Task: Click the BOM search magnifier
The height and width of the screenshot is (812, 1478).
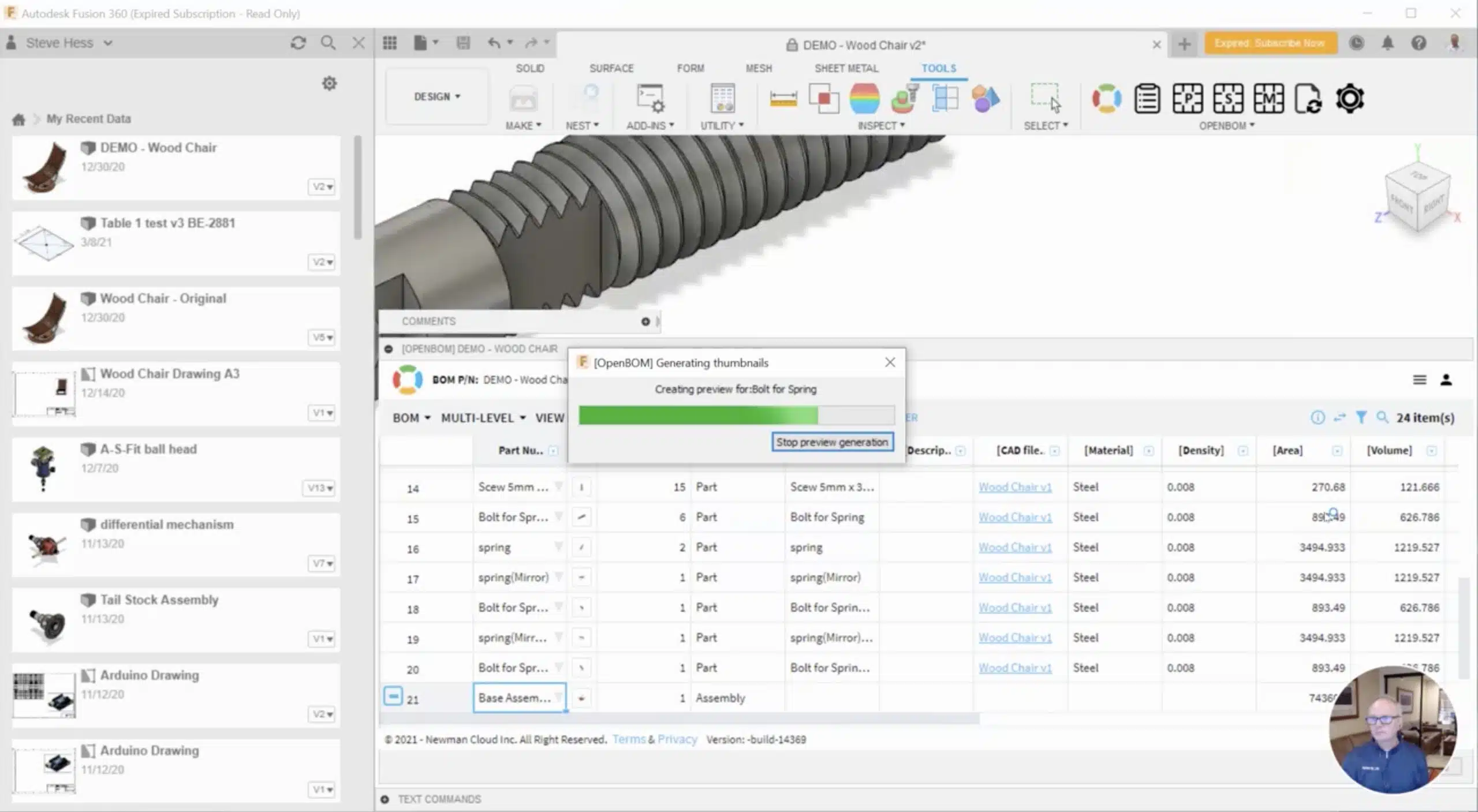Action: point(1382,417)
